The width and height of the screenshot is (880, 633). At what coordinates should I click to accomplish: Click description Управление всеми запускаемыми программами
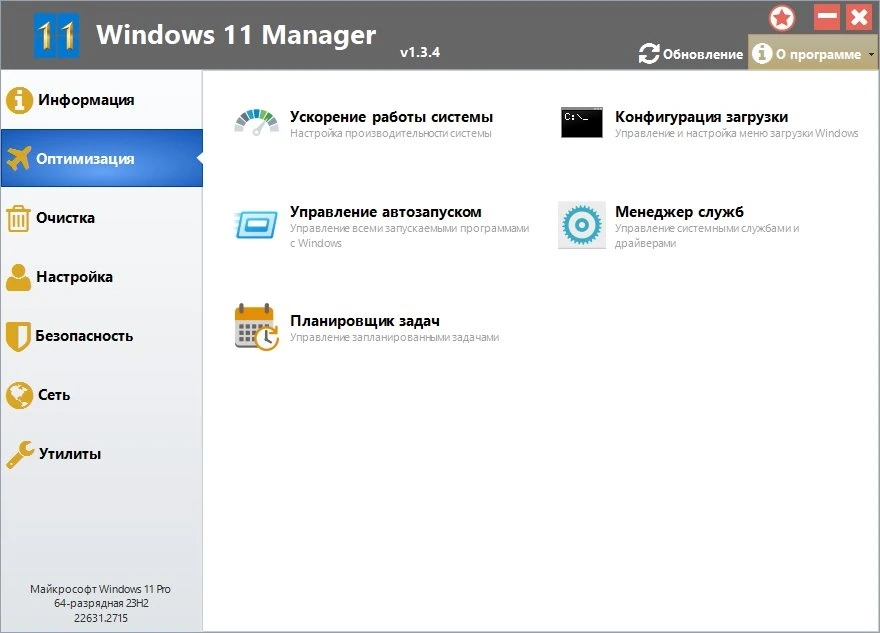(410, 236)
